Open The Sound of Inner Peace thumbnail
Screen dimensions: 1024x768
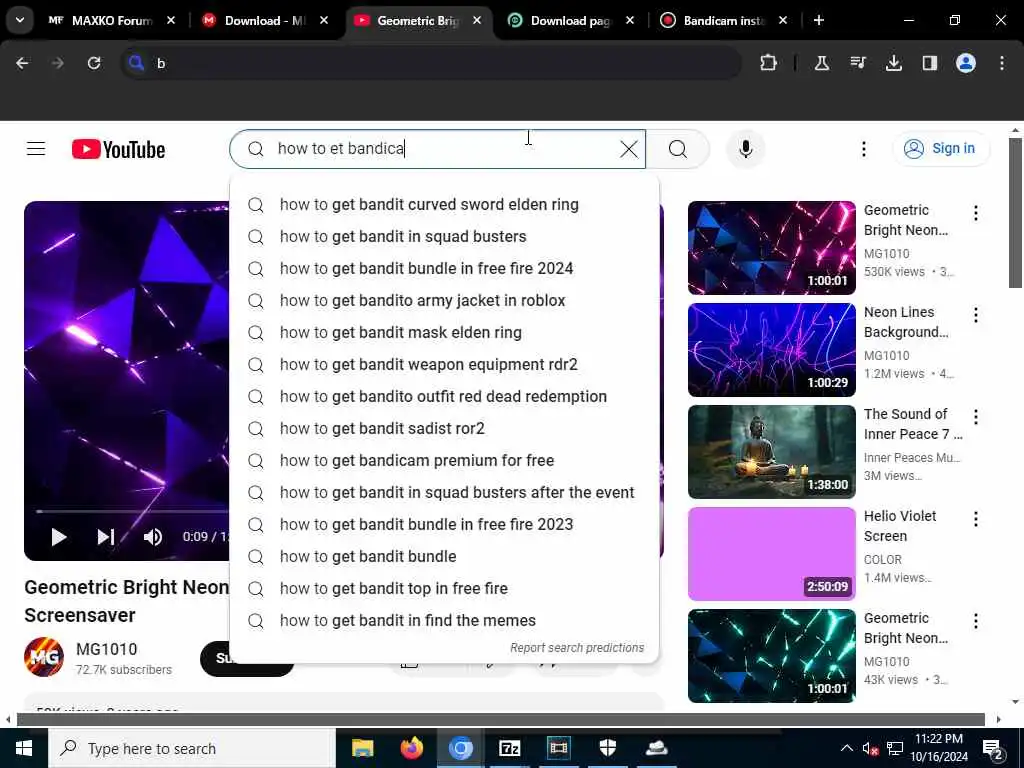point(771,452)
